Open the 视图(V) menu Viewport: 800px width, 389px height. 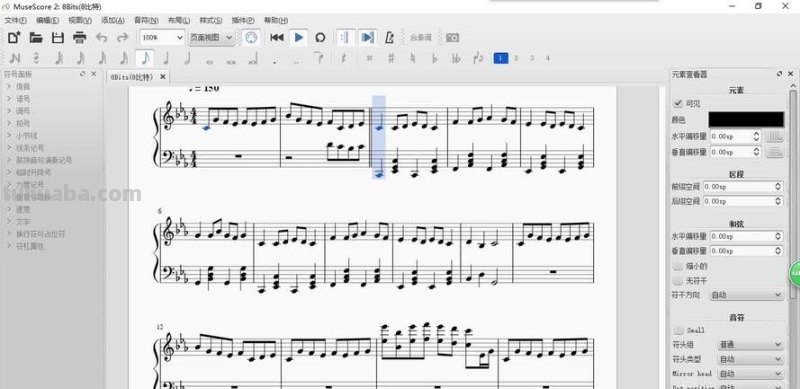80,20
